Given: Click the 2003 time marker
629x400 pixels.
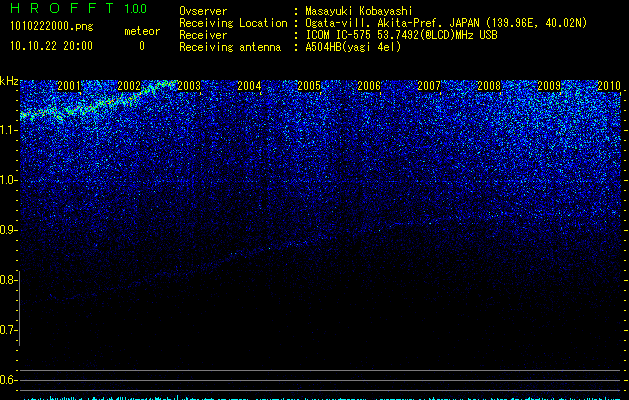Looking at the screenshot, I should click(x=189, y=86).
